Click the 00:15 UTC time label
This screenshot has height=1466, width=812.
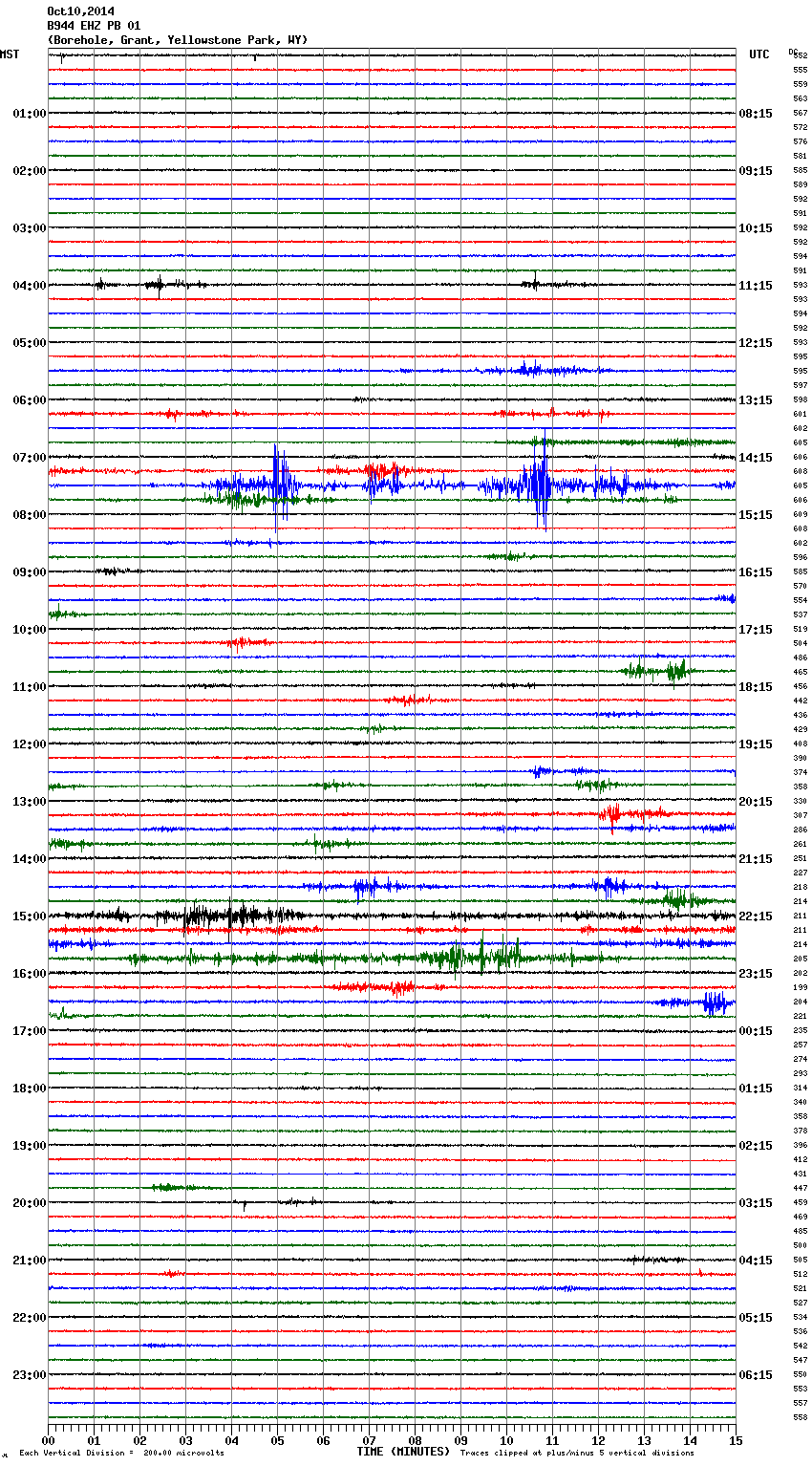pyautogui.click(x=756, y=1031)
